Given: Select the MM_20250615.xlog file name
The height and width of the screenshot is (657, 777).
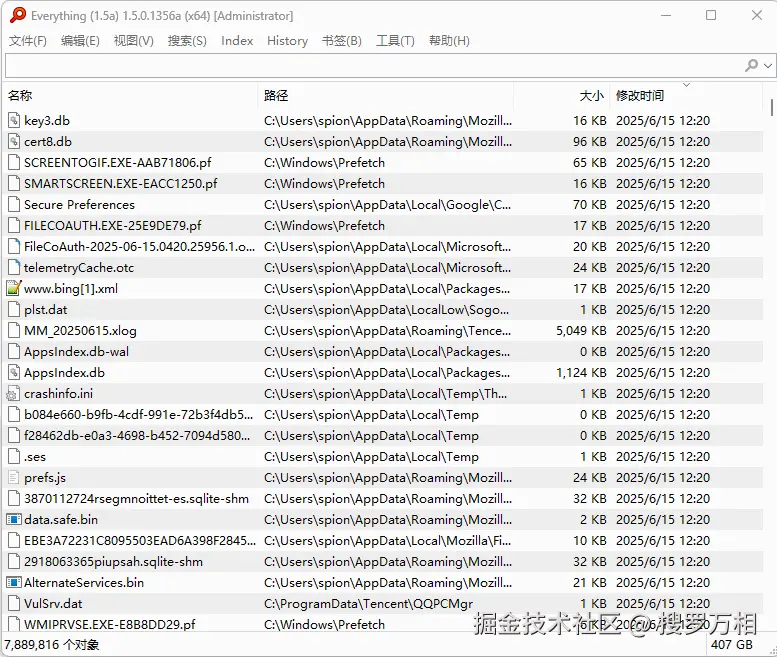Looking at the screenshot, I should pos(80,330).
